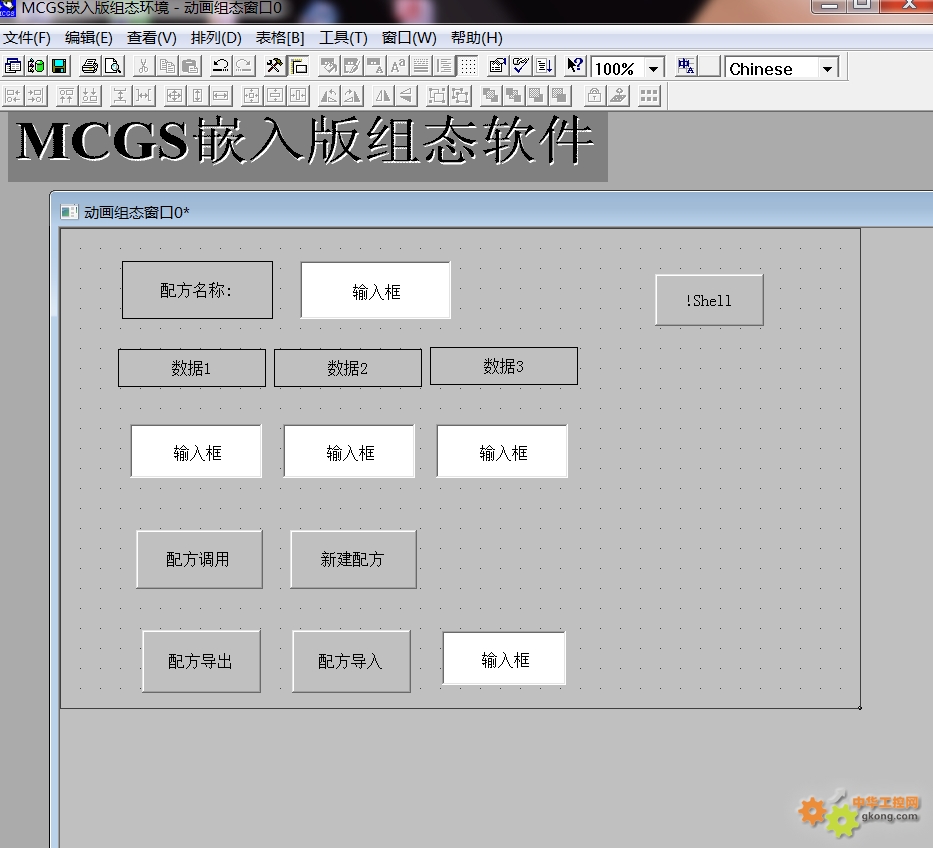Toggle the drawing edit bar icon
Screen dimensions: 933x848
click(299, 66)
